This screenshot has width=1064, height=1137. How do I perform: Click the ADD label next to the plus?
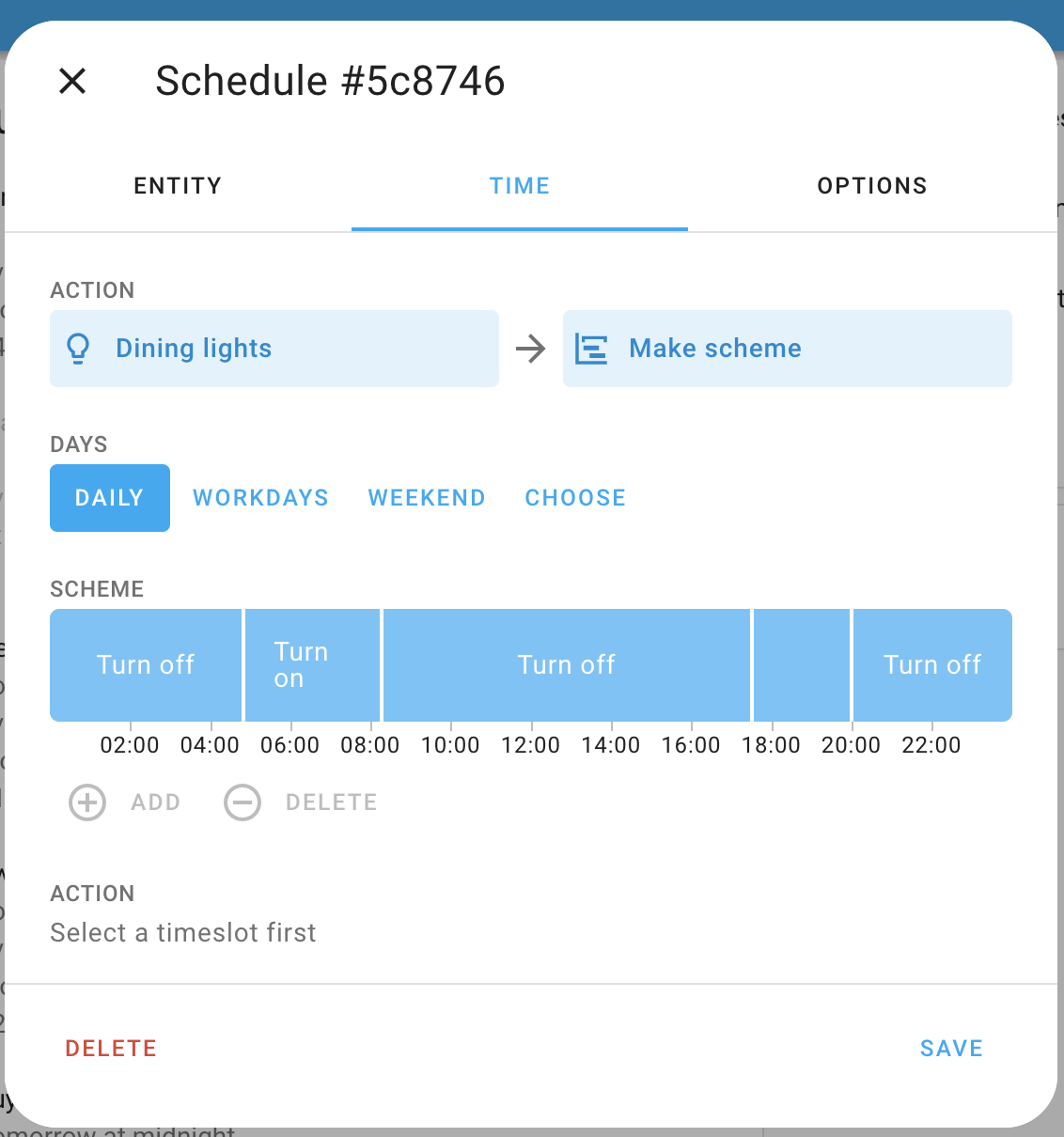pyautogui.click(x=154, y=802)
